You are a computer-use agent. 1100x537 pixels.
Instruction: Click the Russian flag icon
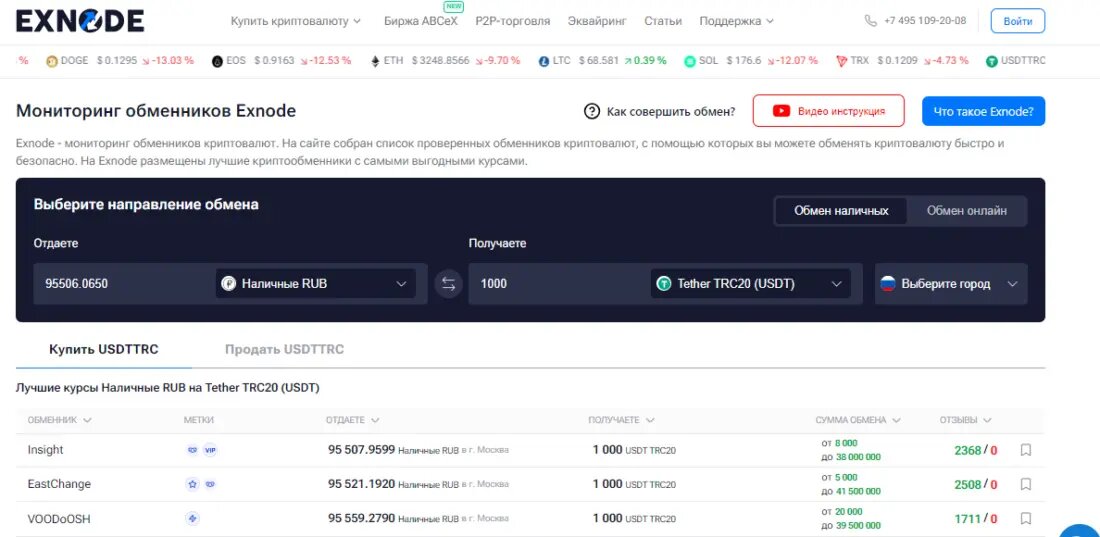(888, 284)
